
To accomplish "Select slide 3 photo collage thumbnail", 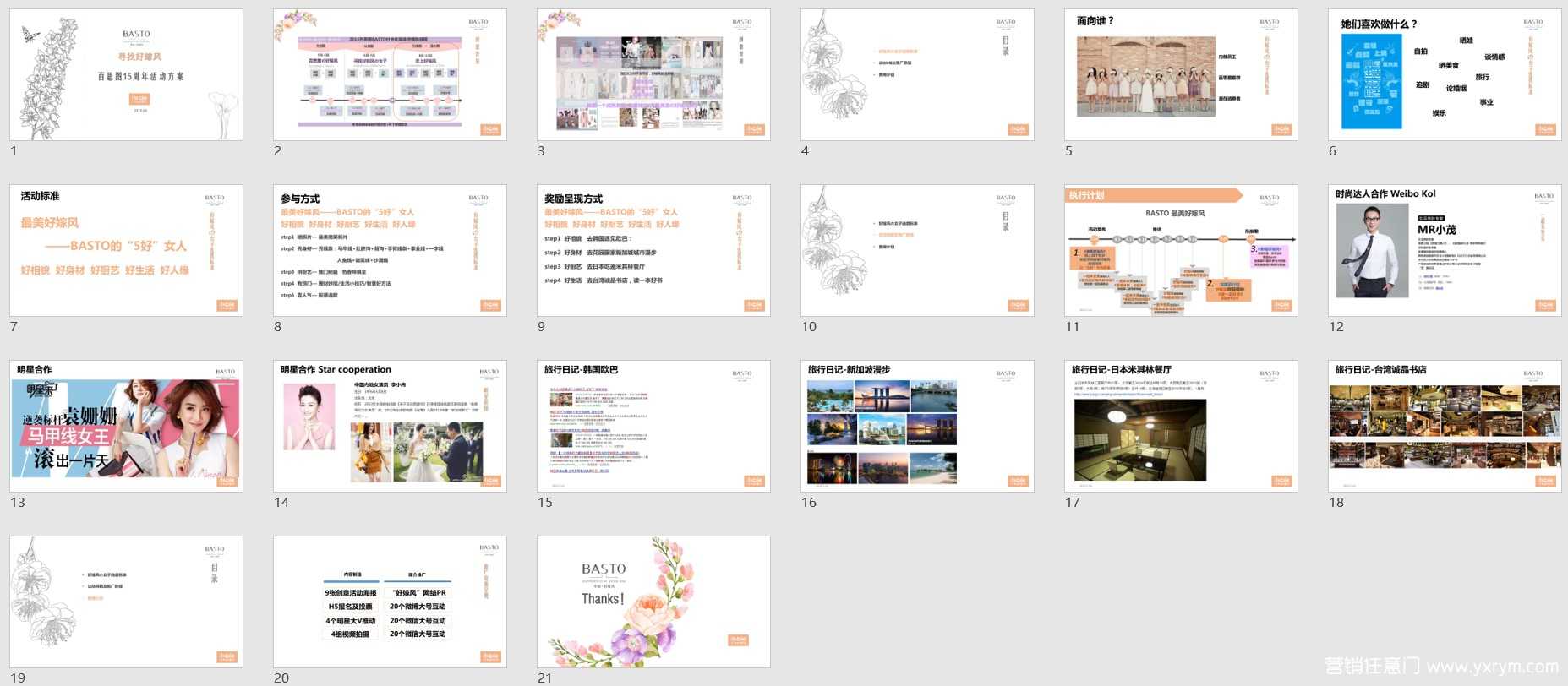I will (653, 74).
